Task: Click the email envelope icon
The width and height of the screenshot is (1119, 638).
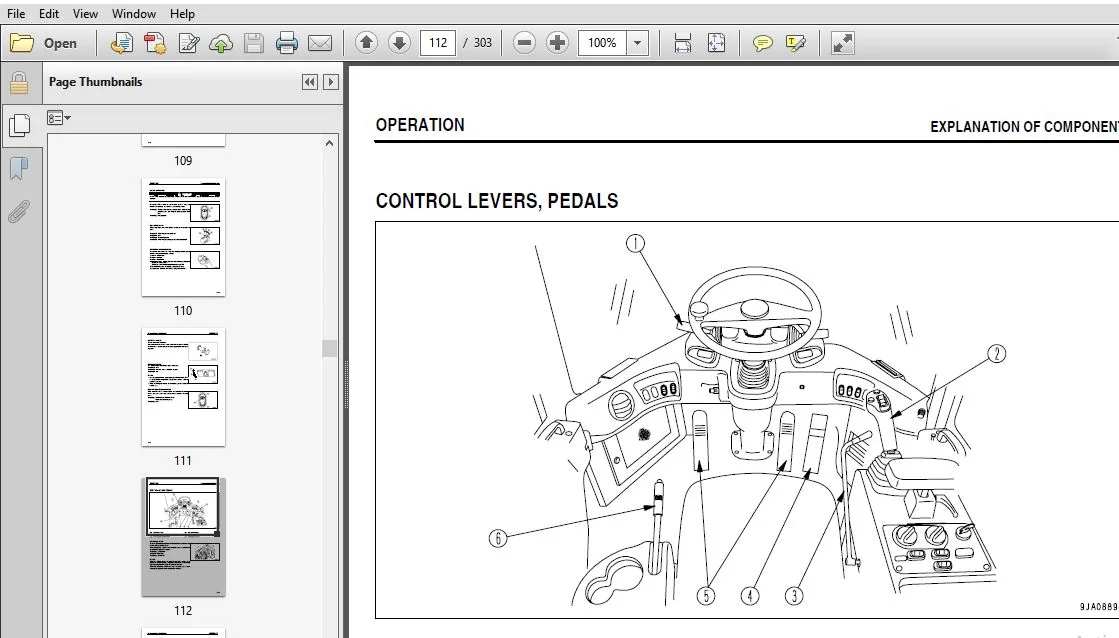Action: click(x=320, y=44)
